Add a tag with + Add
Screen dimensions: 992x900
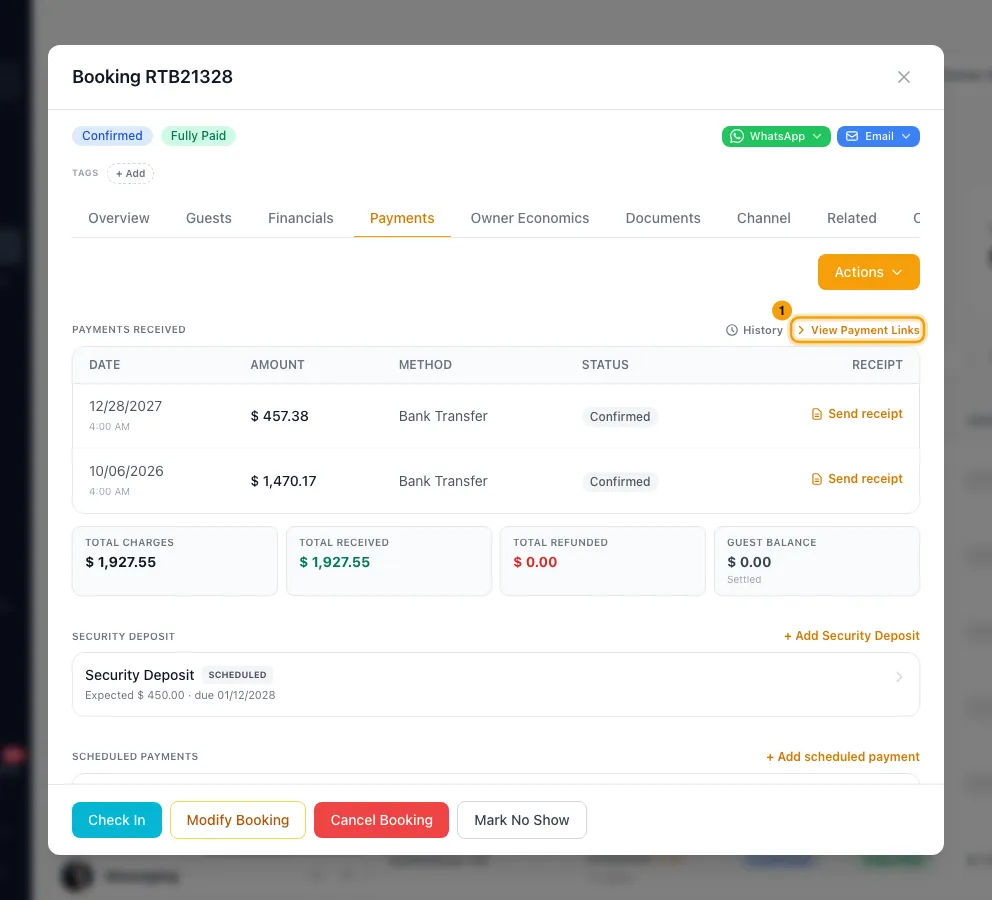[130, 173]
